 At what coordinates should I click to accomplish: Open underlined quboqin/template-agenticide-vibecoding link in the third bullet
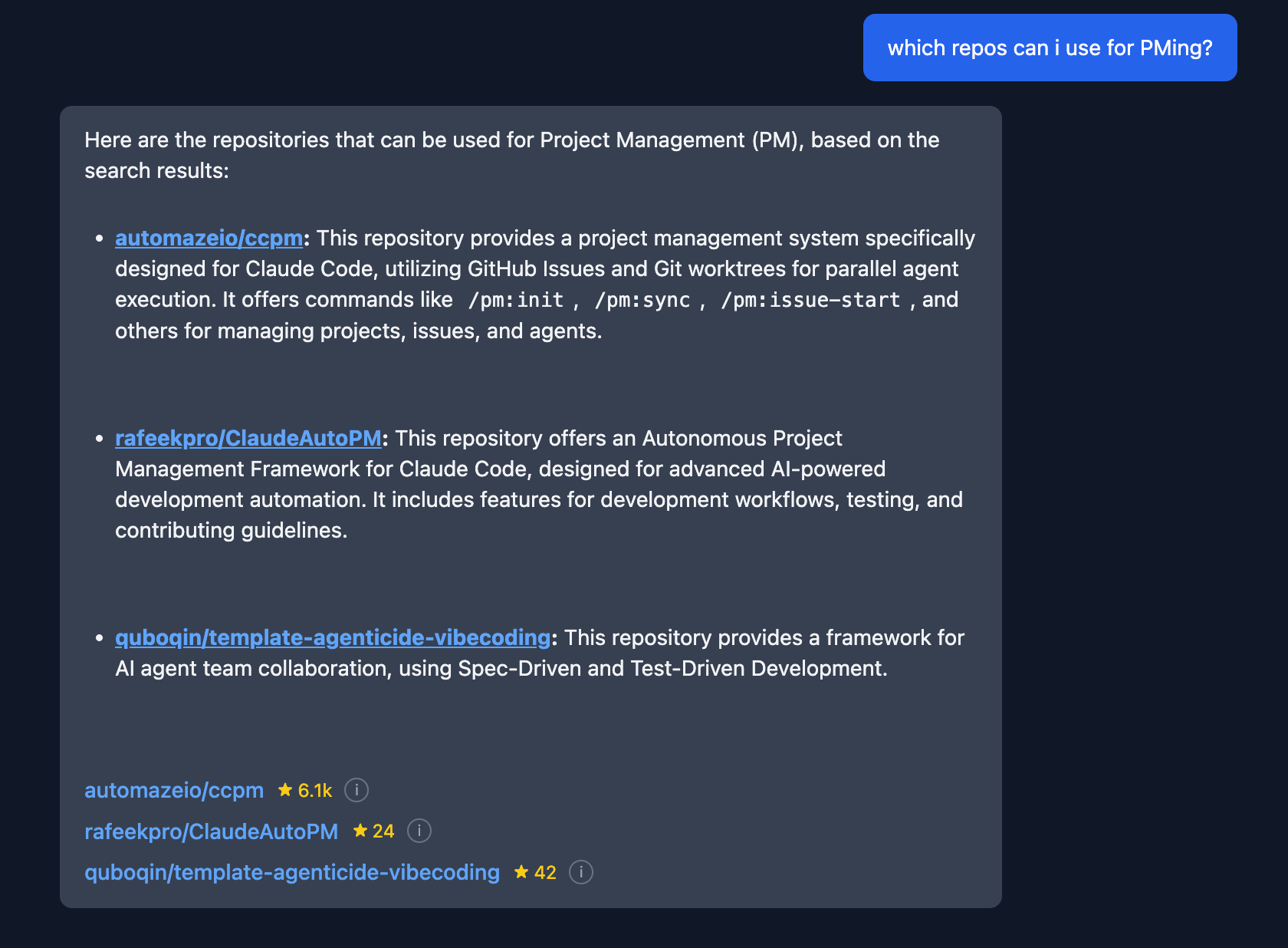point(332,637)
